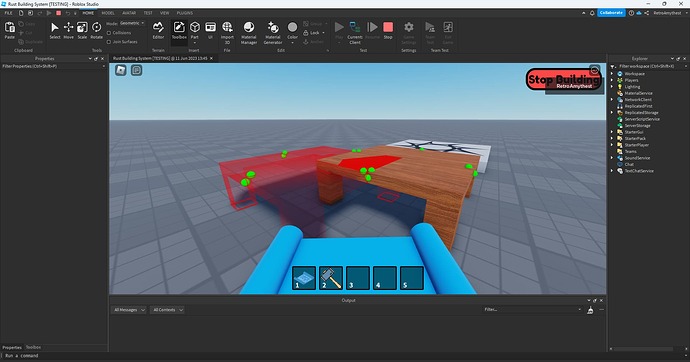Expand the Workspace node
Screen dimensions: 690x362
(612, 74)
